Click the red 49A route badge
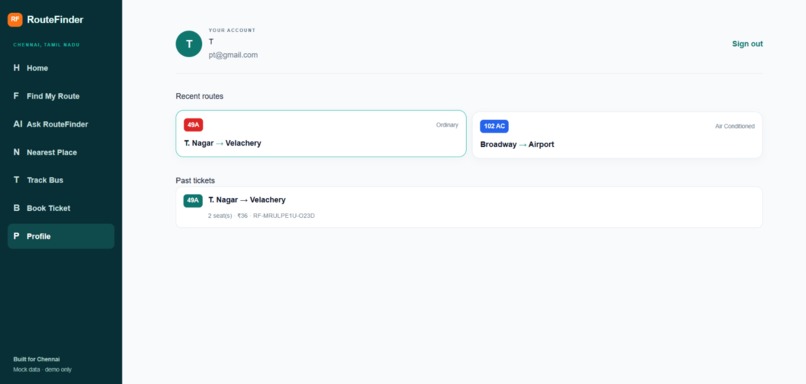806x384 pixels. click(x=193, y=125)
